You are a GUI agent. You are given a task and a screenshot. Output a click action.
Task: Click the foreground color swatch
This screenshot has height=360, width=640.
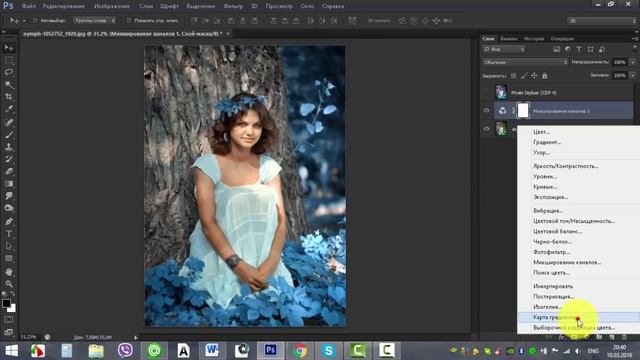click(x=6, y=304)
